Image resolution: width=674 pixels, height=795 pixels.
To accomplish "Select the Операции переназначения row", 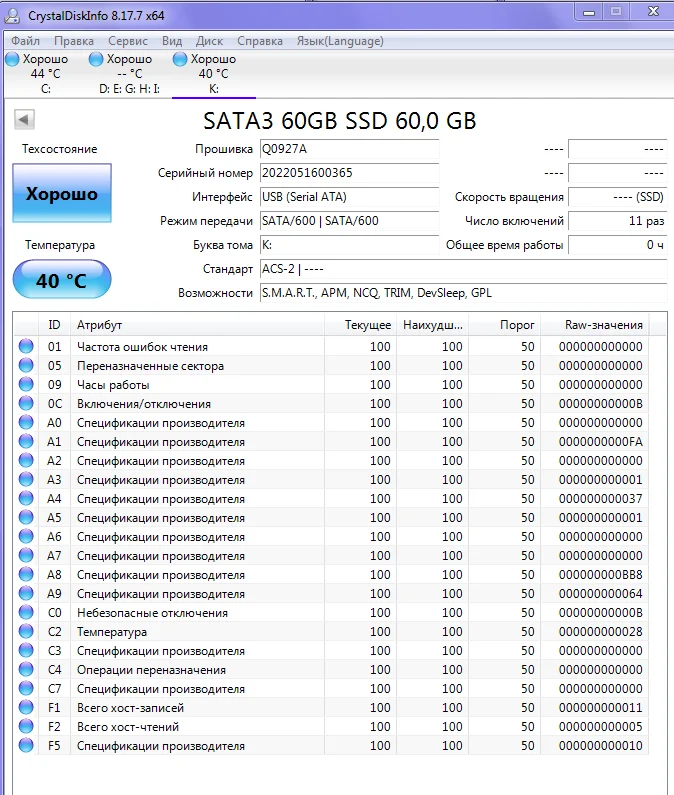I will [331, 669].
